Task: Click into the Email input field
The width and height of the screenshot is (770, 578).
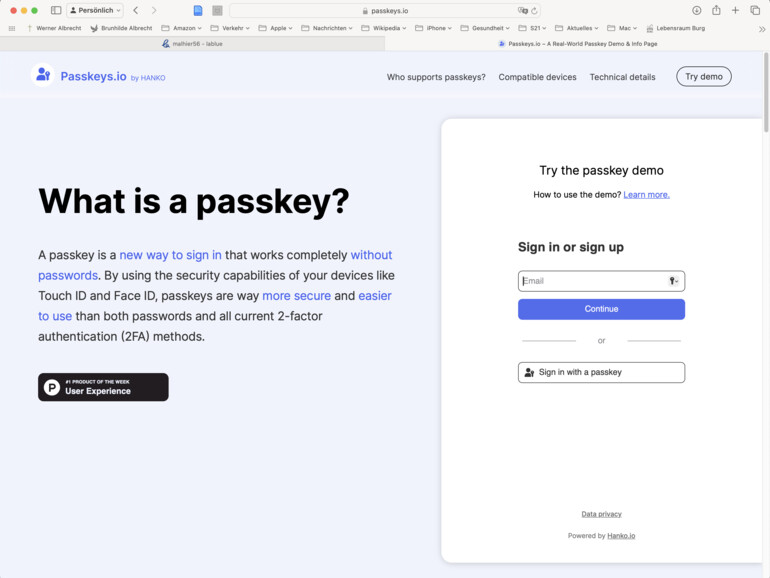Action: [590, 281]
